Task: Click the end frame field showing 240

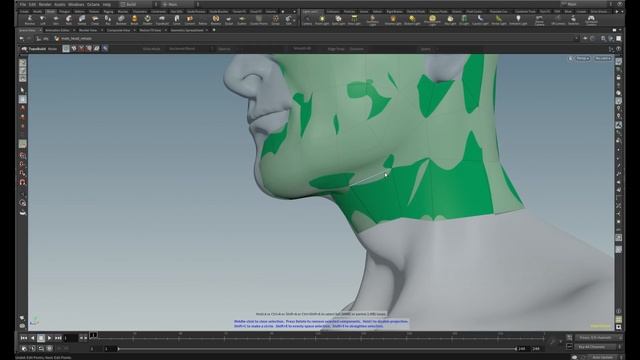Action: tap(521, 349)
